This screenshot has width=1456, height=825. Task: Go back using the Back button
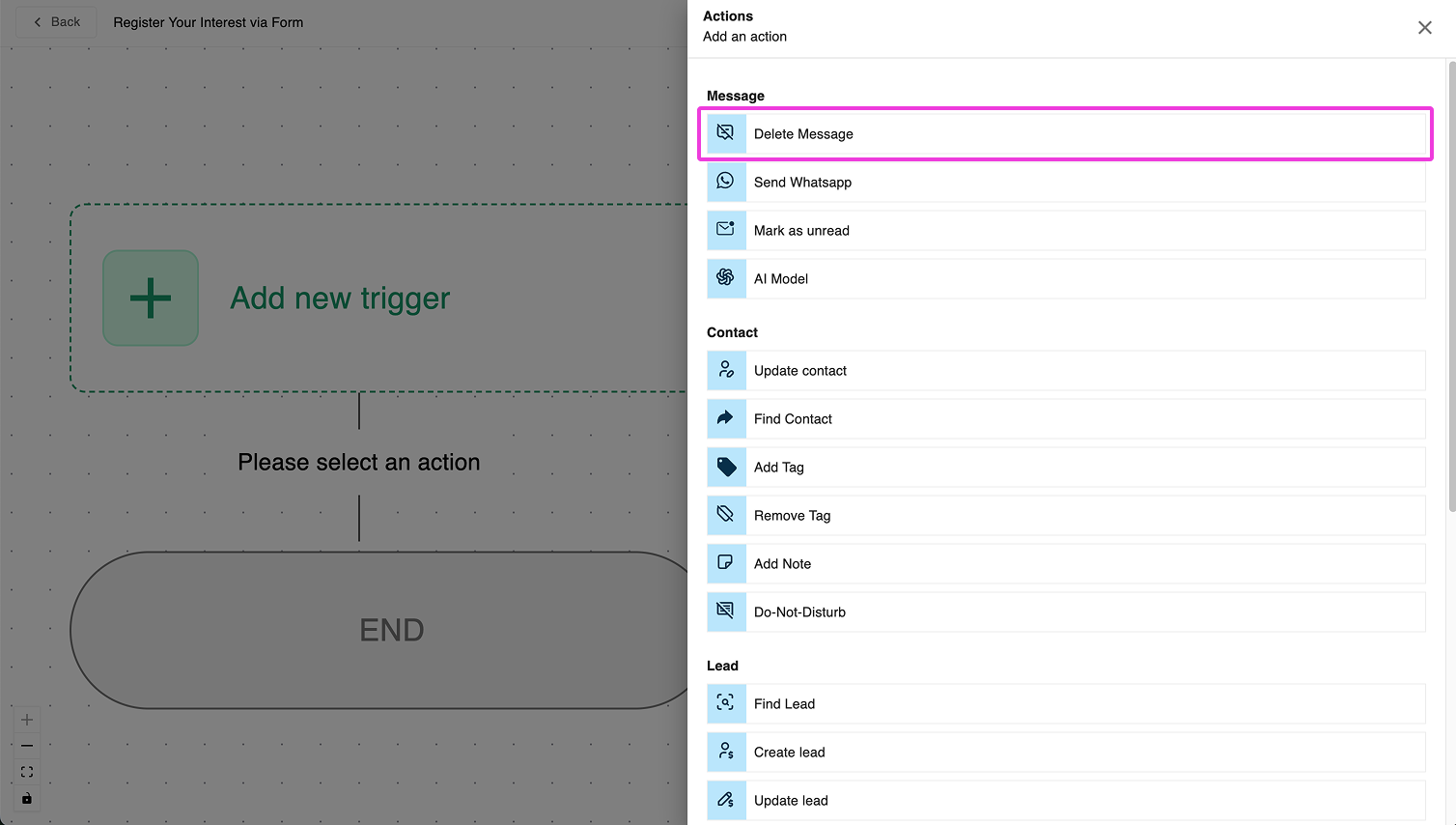pos(57,22)
